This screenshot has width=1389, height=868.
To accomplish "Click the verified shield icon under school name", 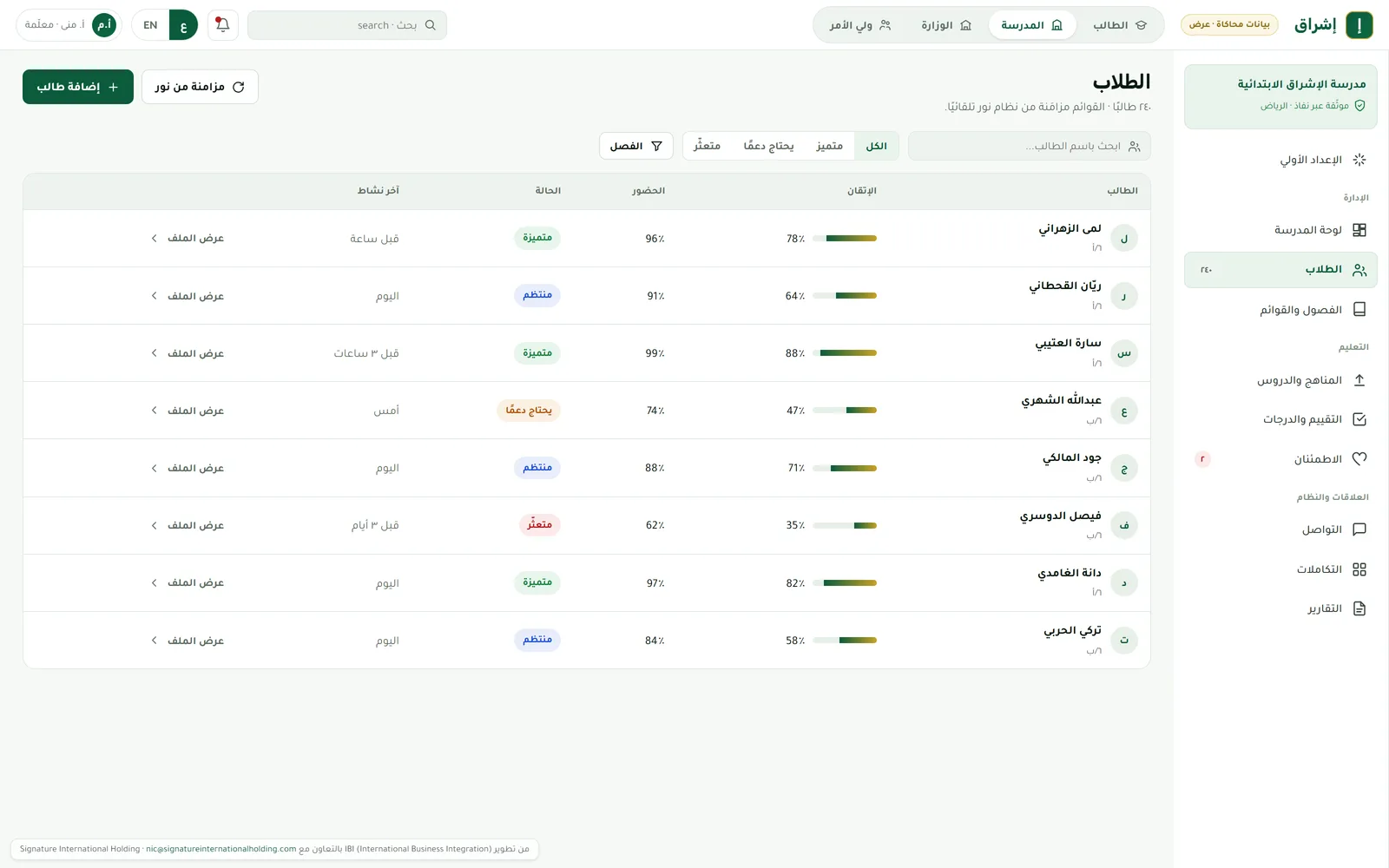I will pos(1359,106).
